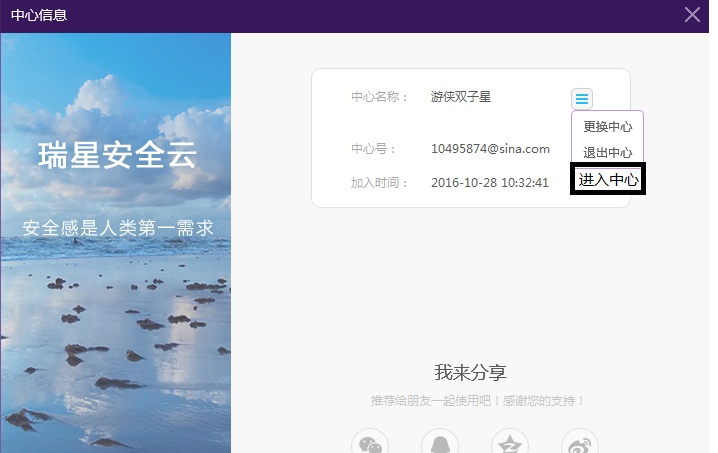Click the email 10495874@sina.com
718x453 pixels.
coord(490,149)
